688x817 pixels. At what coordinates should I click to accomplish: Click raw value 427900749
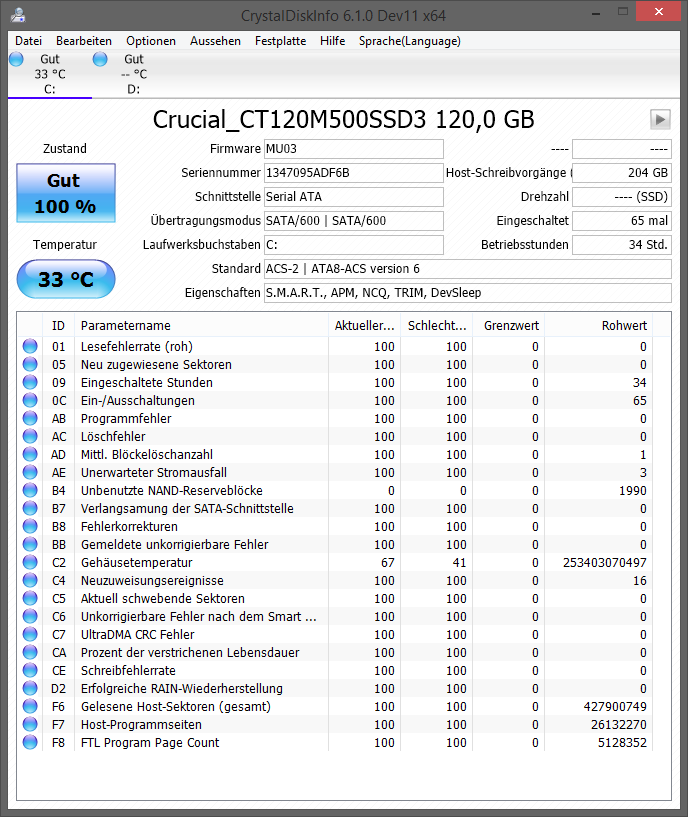point(615,707)
